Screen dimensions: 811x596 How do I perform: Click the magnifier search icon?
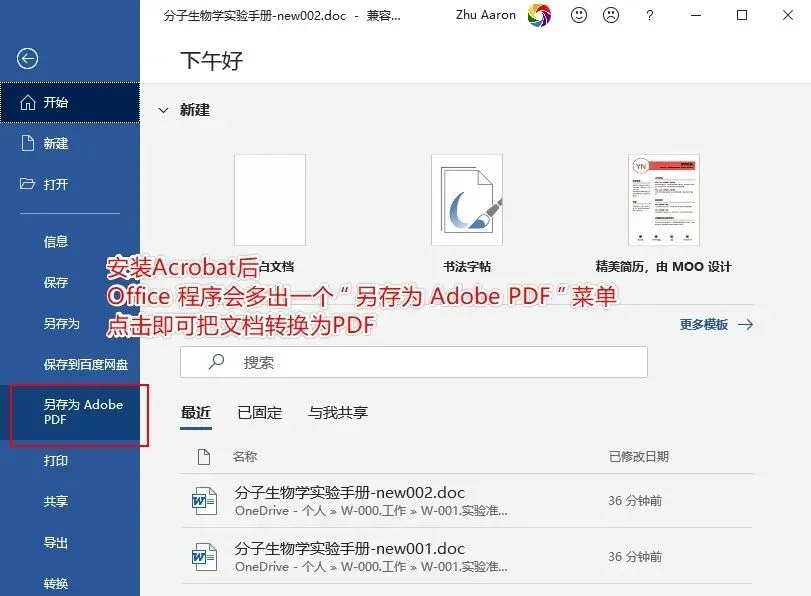(216, 362)
